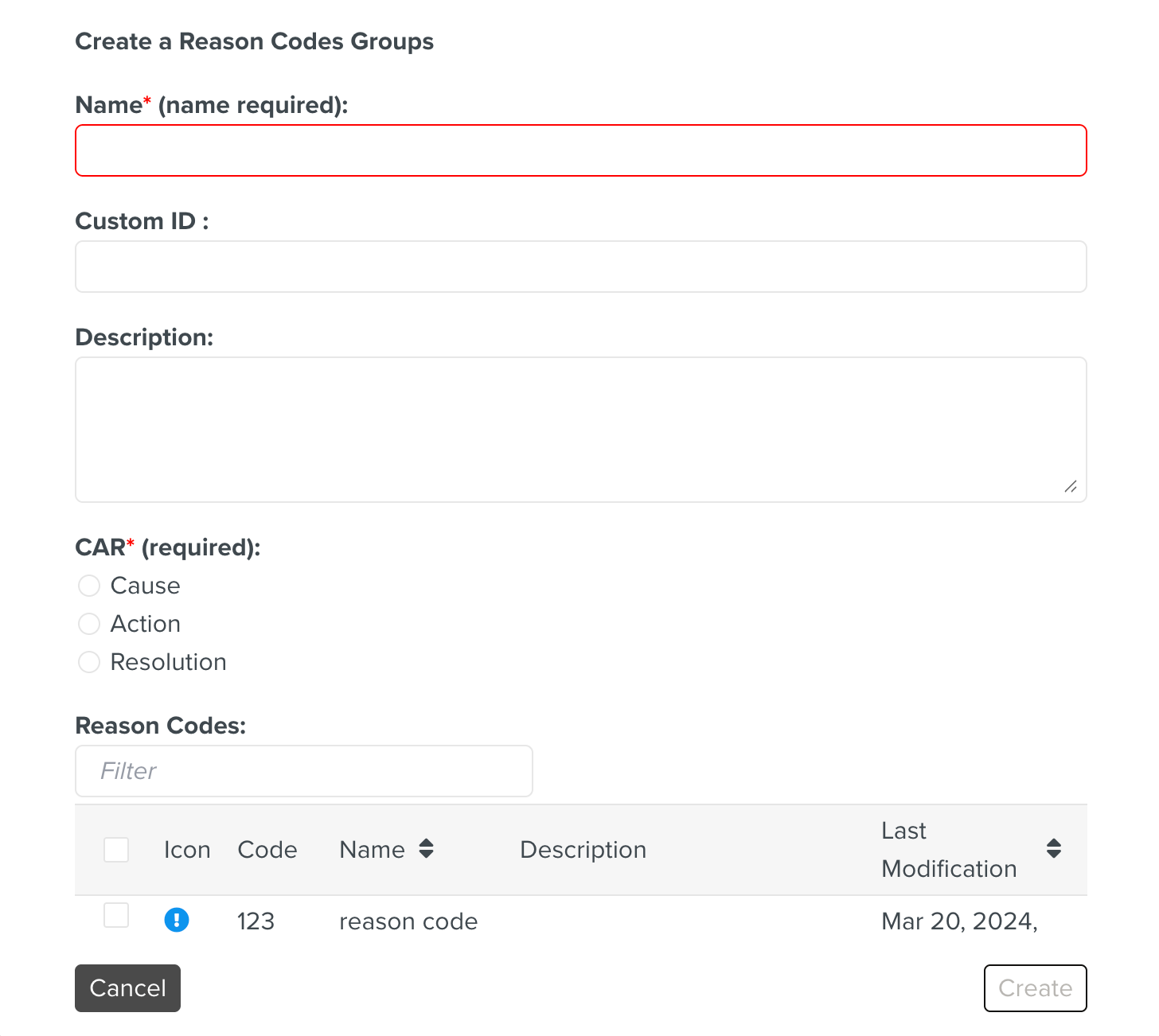1159x1036 pixels.
Task: Sort the table by the Name column arrows
Action: pyautogui.click(x=426, y=849)
